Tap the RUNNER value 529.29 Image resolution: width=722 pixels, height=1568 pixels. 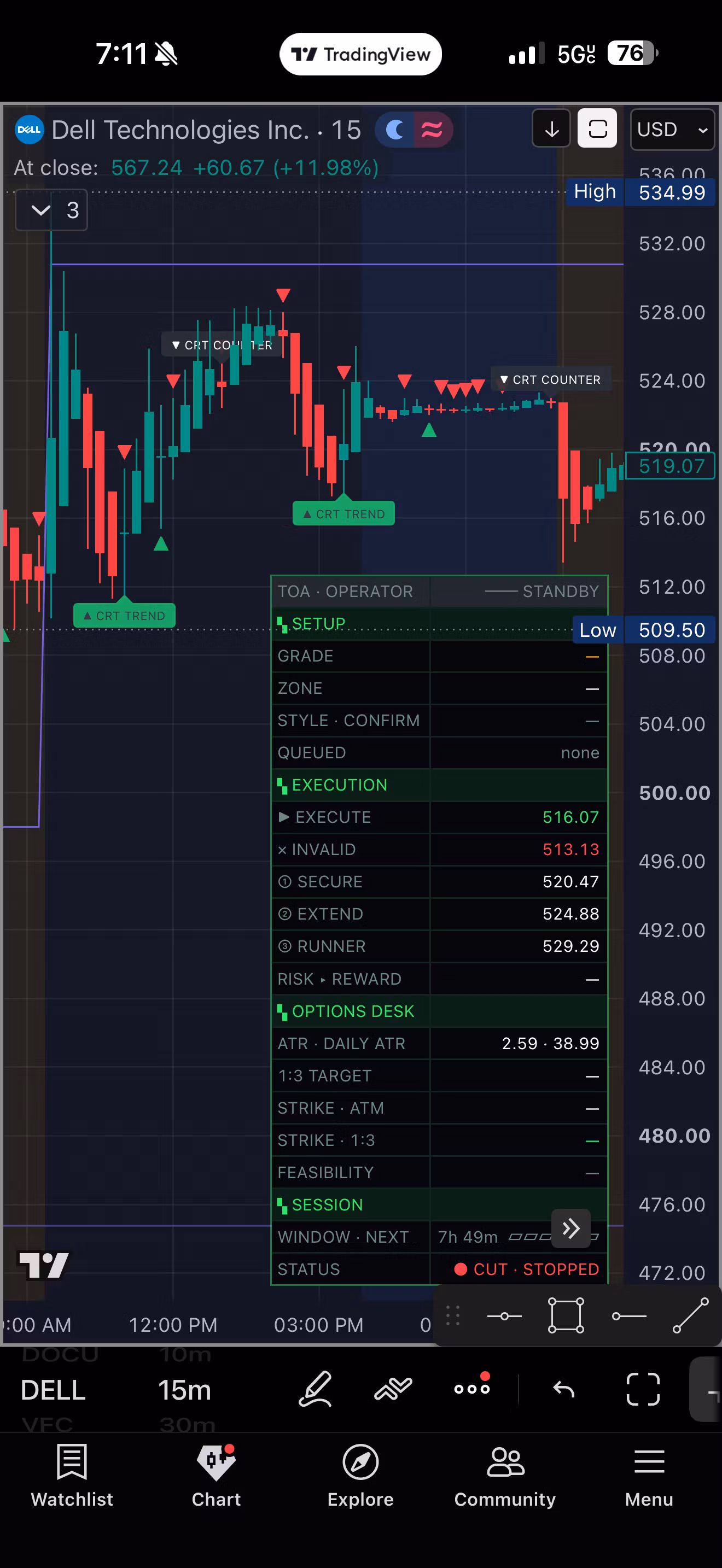coord(570,946)
